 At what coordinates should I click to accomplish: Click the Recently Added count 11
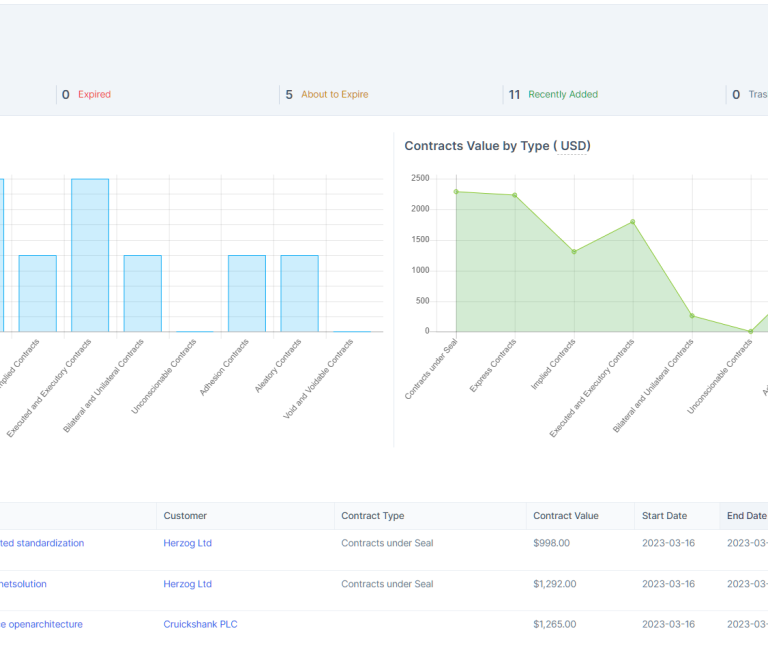click(514, 95)
